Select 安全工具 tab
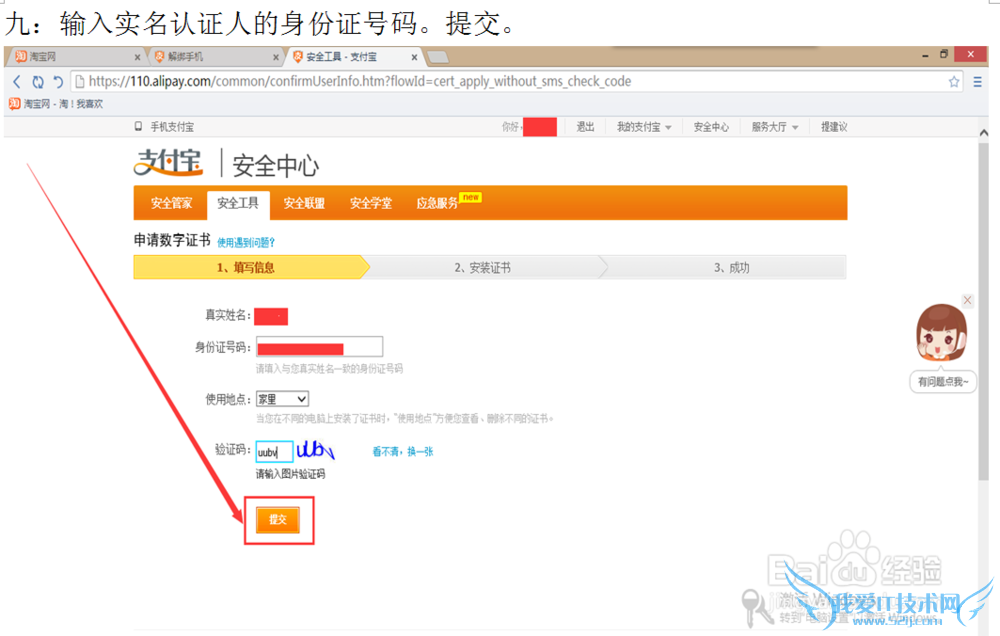The image size is (1000, 636). pyautogui.click(x=238, y=205)
